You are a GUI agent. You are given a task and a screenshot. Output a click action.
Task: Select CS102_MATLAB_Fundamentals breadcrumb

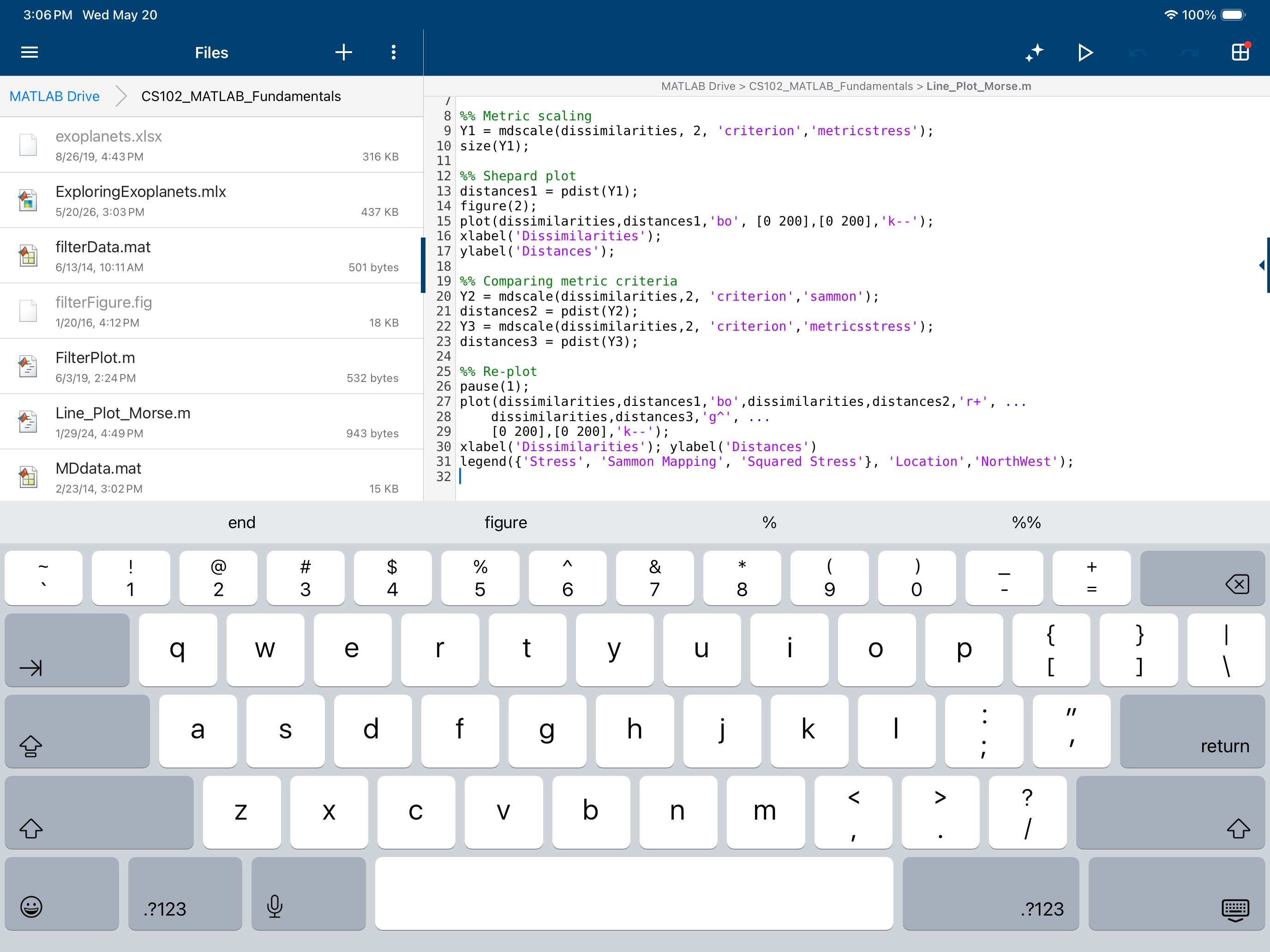click(240, 96)
